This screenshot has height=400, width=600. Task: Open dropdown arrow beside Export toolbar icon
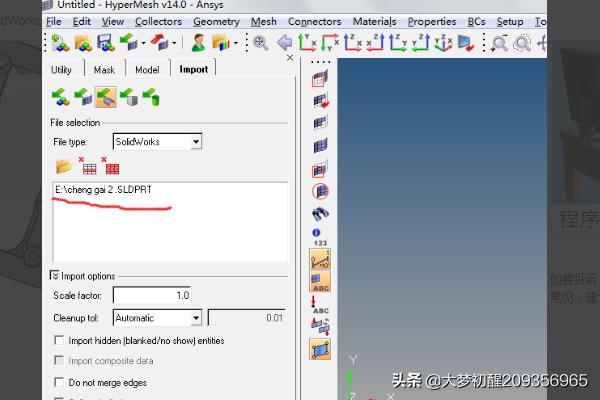[174, 43]
